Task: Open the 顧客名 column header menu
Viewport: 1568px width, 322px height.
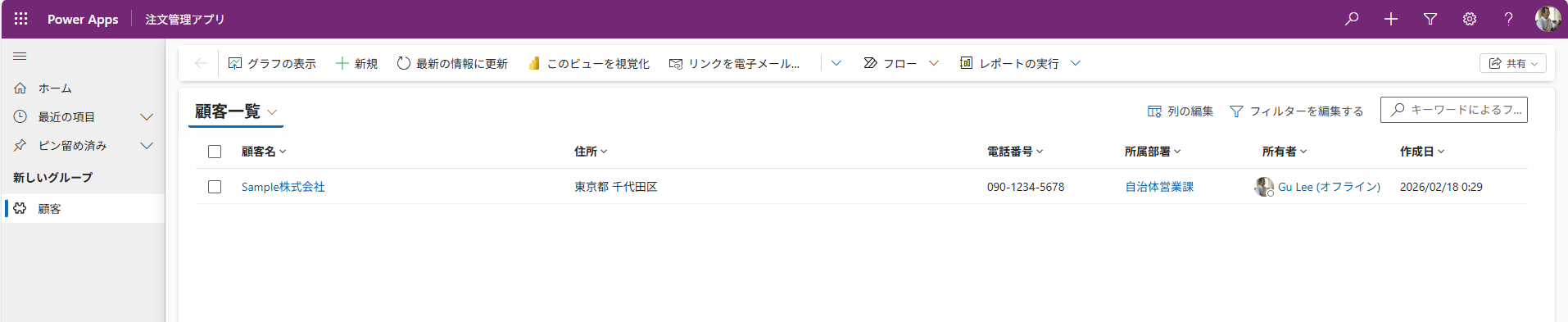Action: point(264,152)
